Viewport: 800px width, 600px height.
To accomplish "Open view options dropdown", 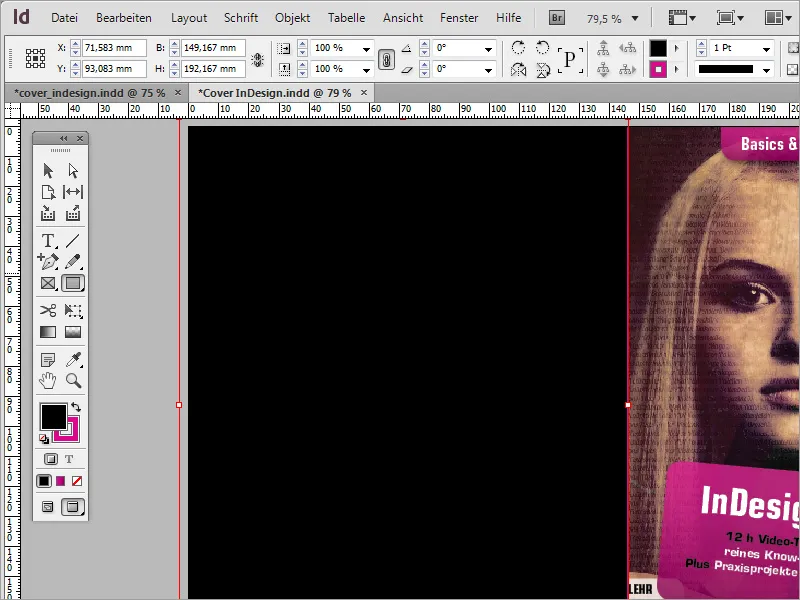I will tap(682, 18).
